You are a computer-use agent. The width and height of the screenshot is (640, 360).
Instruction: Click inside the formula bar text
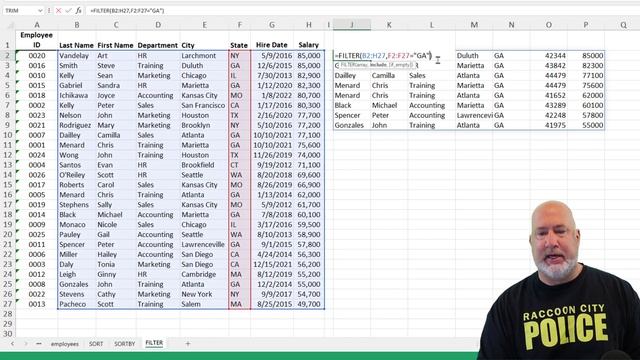127,11
